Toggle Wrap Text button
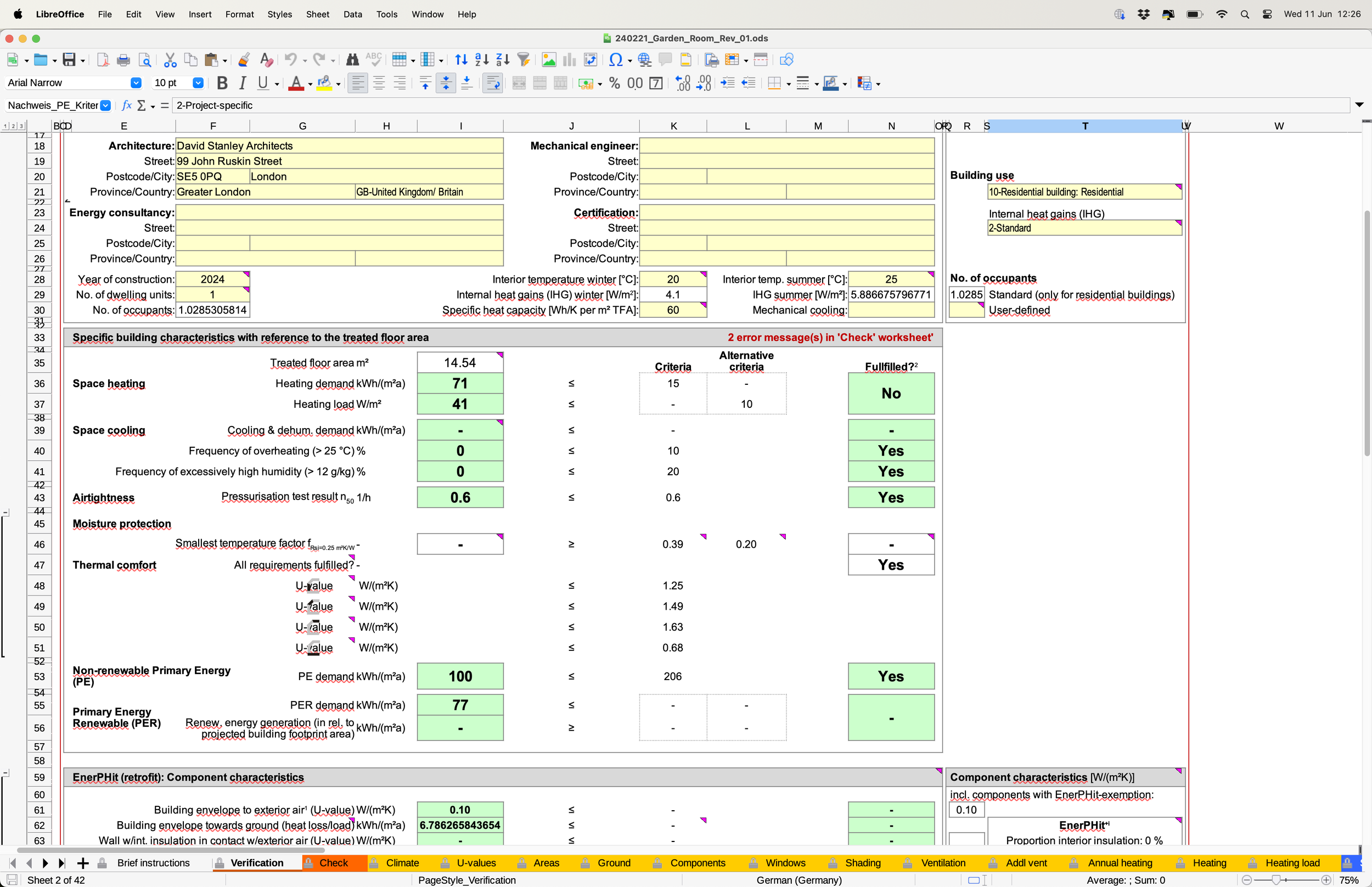 click(x=493, y=83)
